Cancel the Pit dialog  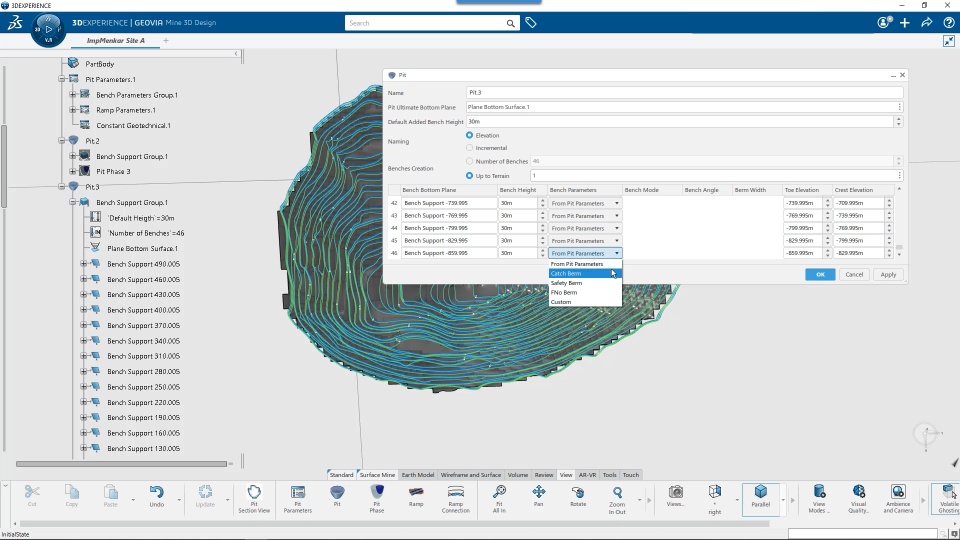pyautogui.click(x=854, y=275)
